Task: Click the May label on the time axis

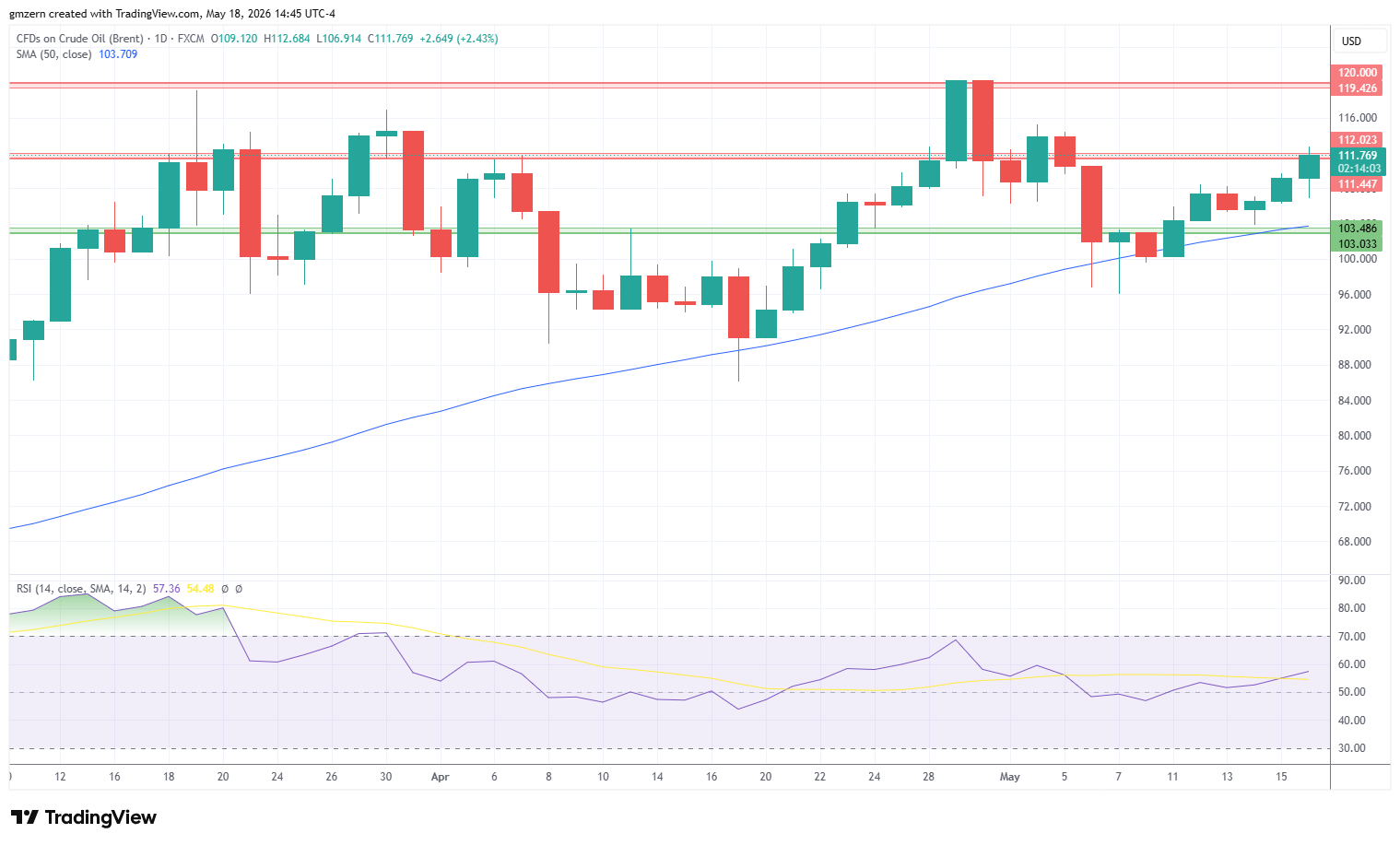Action: tap(1010, 777)
